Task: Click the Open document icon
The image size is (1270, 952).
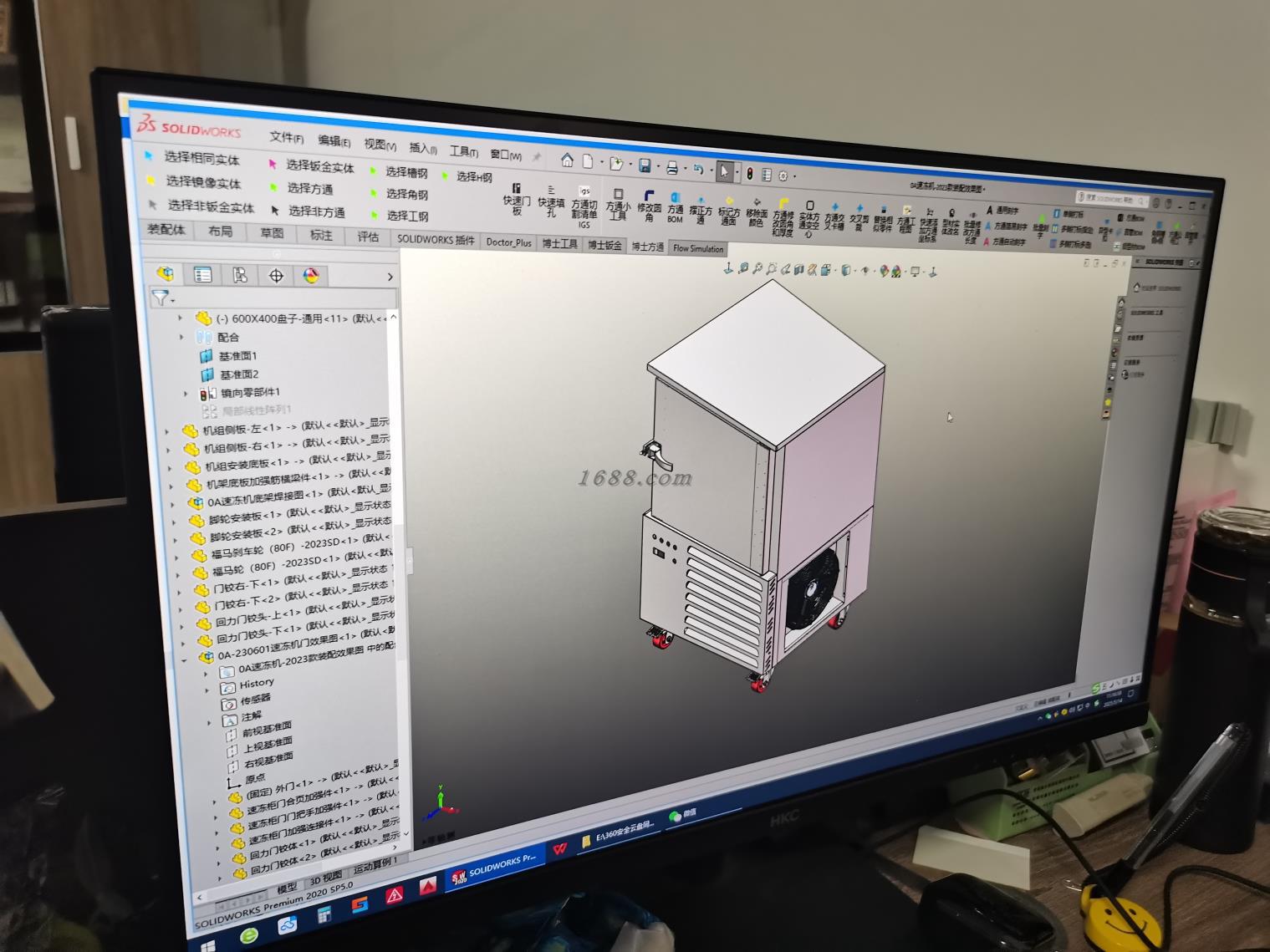Action: point(616,163)
